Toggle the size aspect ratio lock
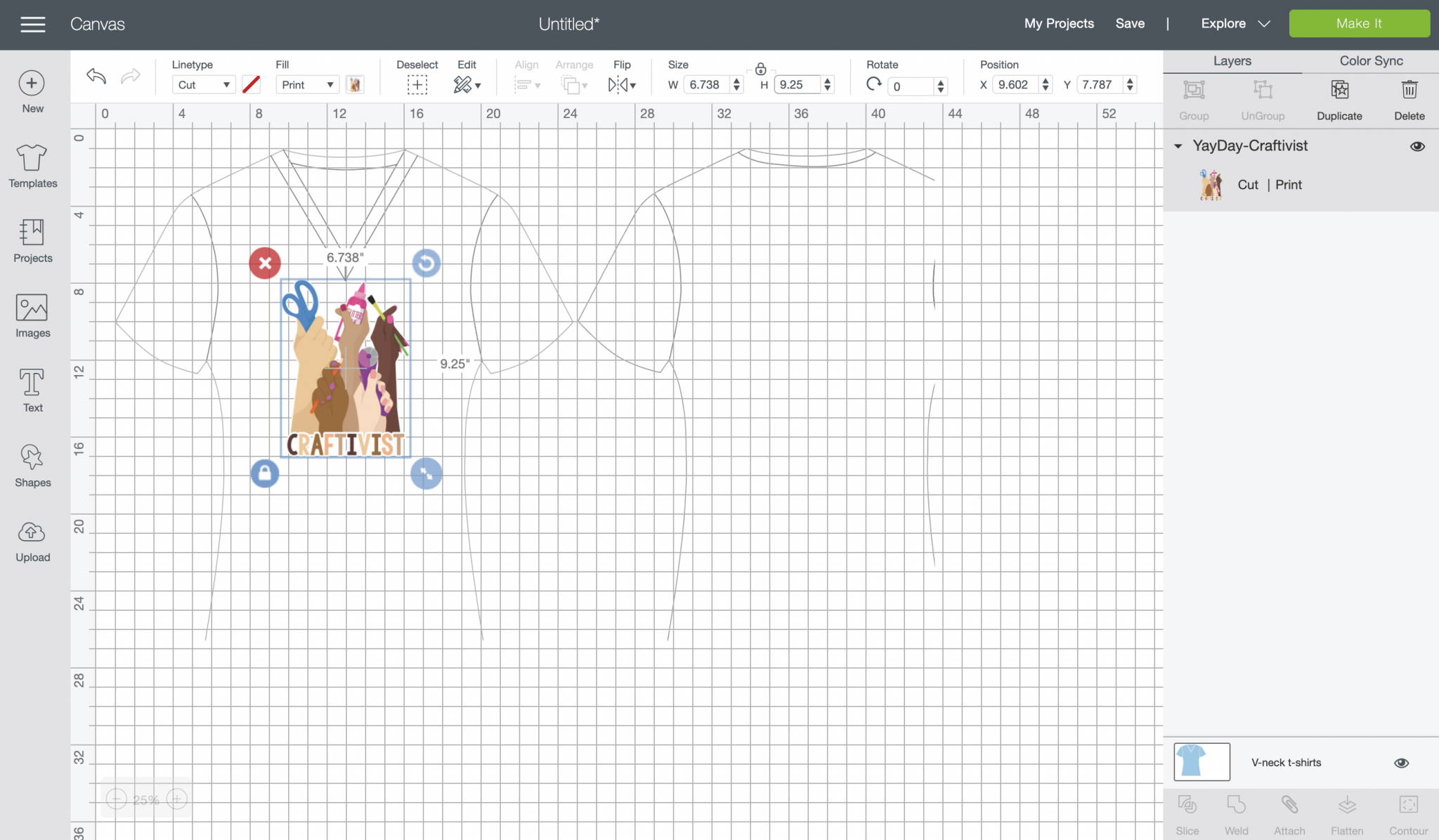Viewport: 1439px width, 840px height. pyautogui.click(x=760, y=69)
